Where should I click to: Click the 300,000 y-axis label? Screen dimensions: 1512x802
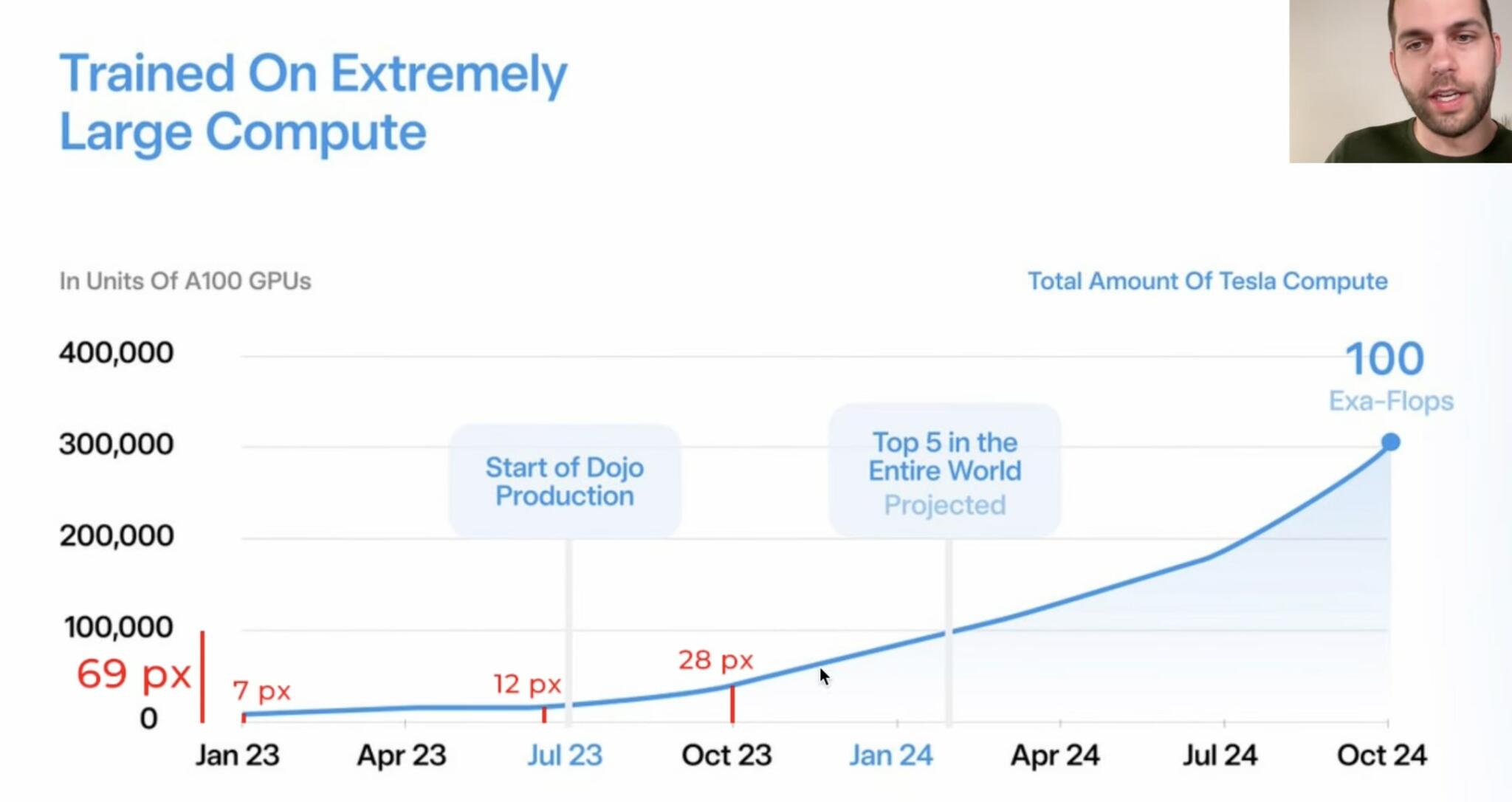(x=117, y=444)
